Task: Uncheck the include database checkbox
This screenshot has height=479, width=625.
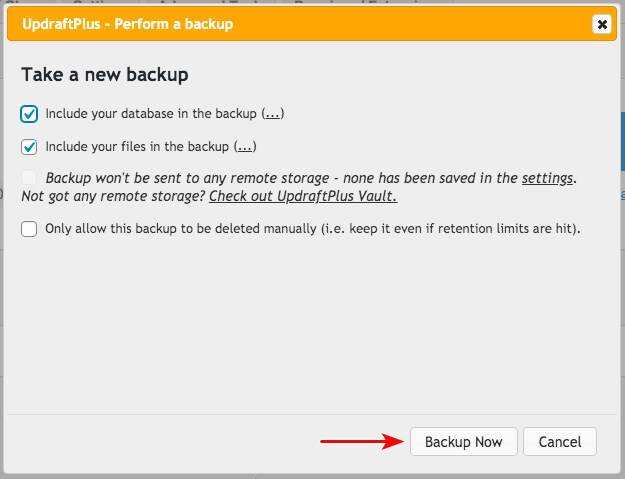Action: (x=29, y=114)
